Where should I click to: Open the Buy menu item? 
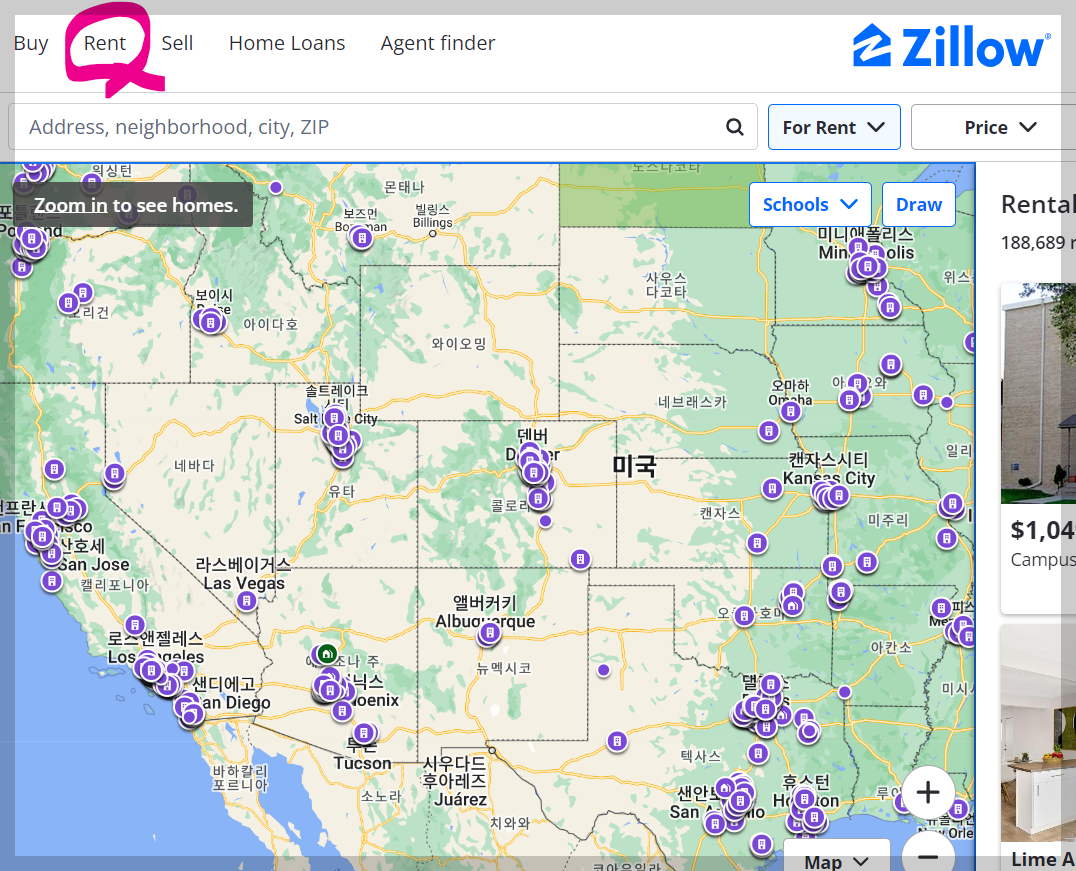(x=31, y=43)
